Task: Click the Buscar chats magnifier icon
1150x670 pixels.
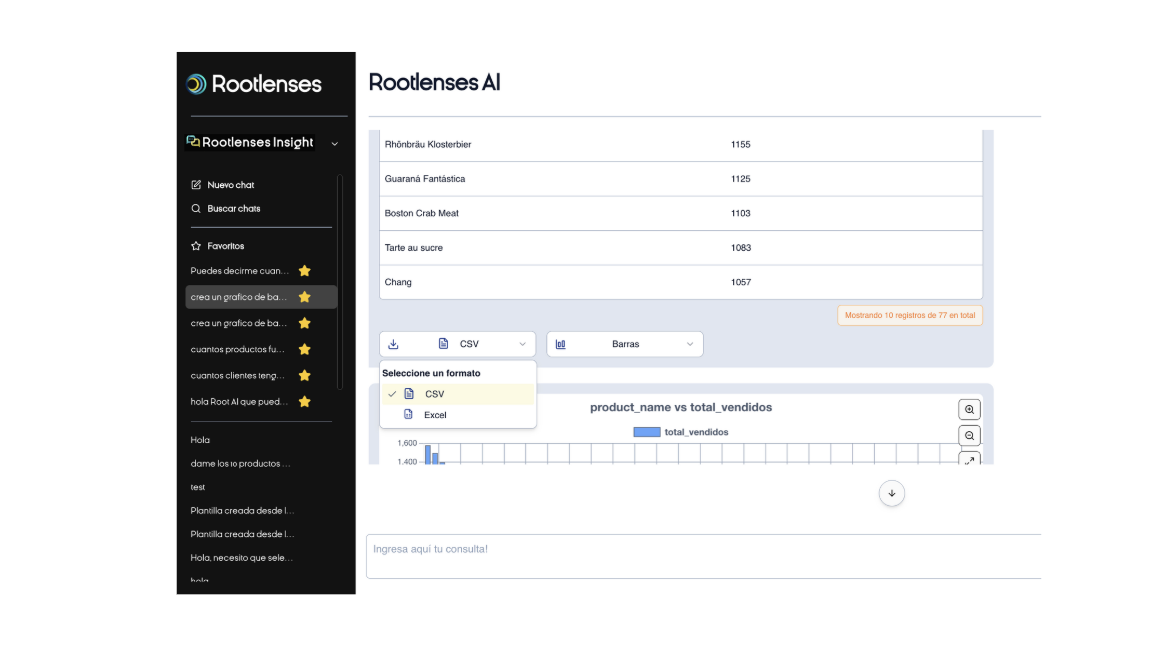Action: (x=195, y=208)
